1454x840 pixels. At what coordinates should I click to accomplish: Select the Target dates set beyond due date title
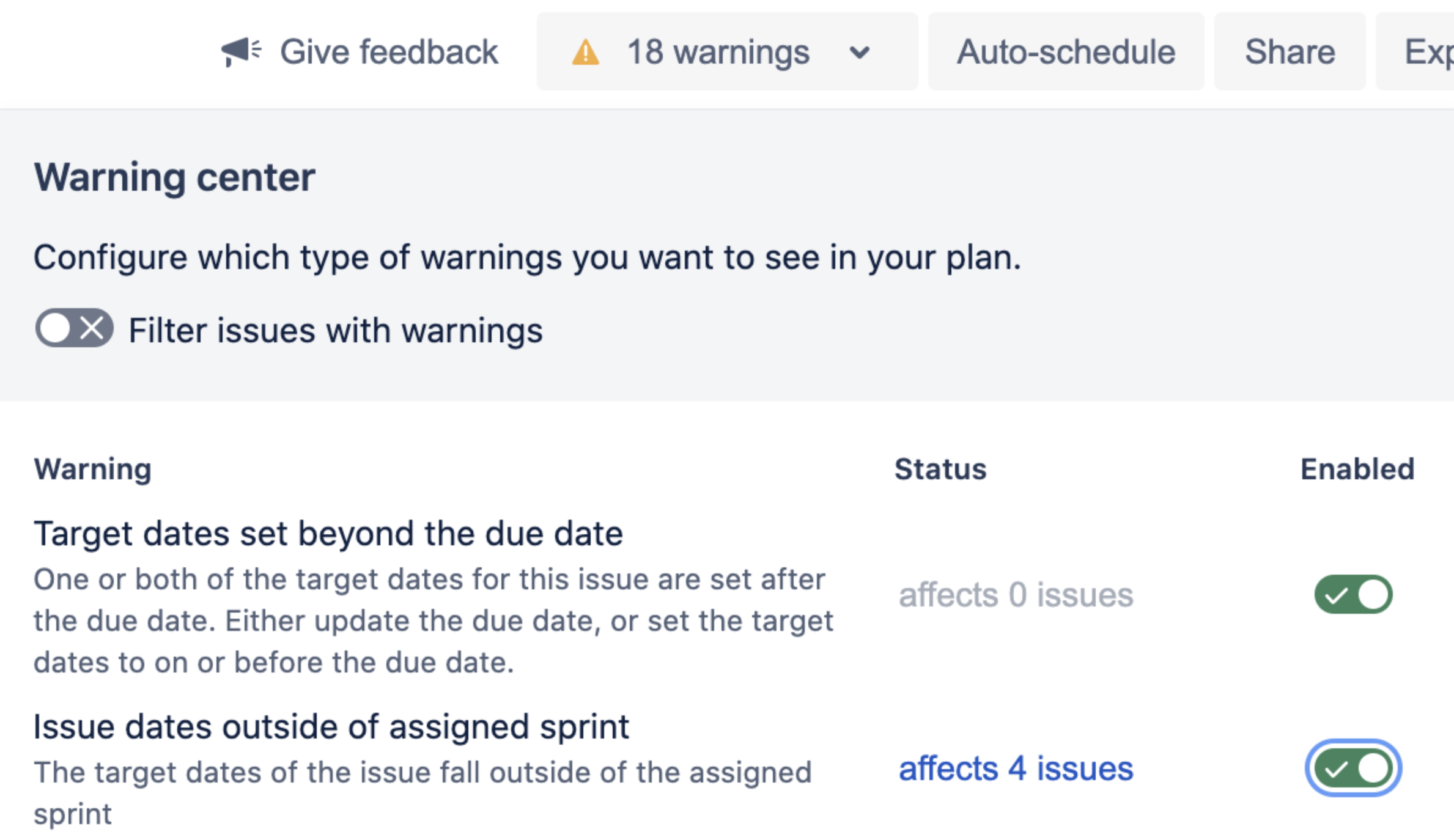(328, 533)
